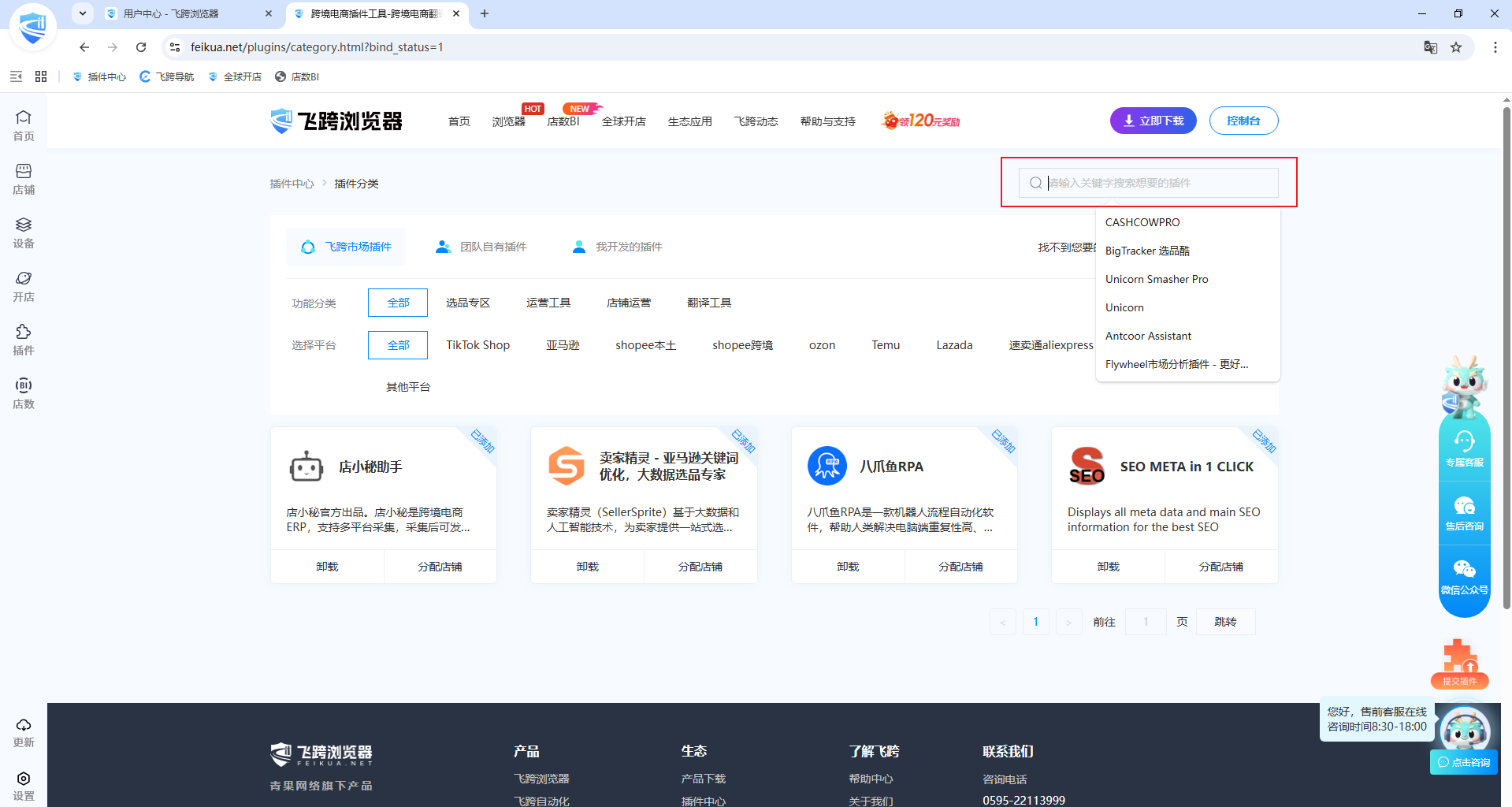The width and height of the screenshot is (1512, 807).
Task: Click the 店小秘助手 robot icon
Action: click(306, 467)
